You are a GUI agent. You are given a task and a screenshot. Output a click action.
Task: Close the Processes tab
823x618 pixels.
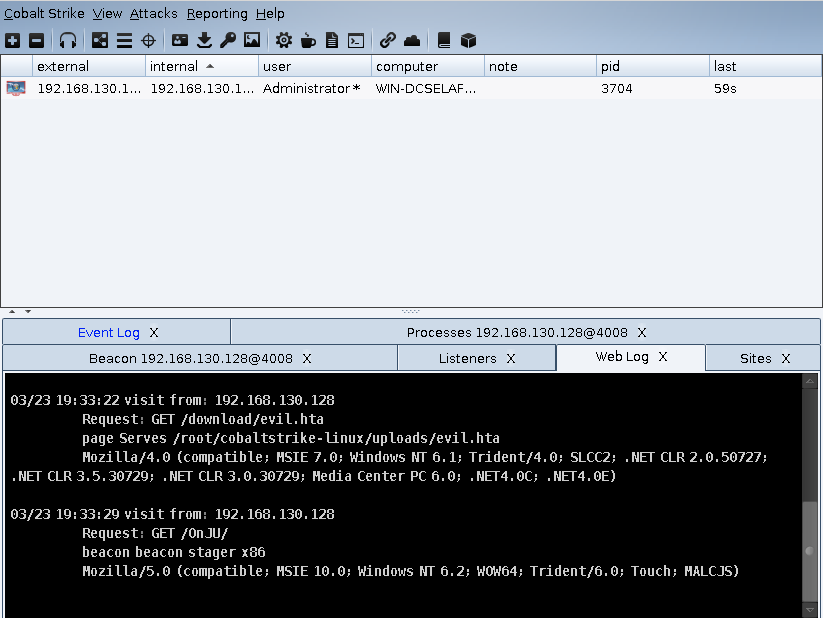[x=642, y=333]
